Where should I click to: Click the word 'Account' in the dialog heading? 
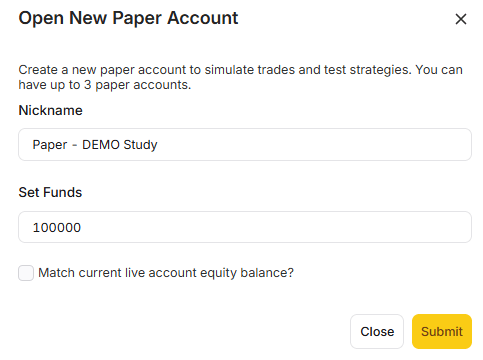pyautogui.click(x=203, y=18)
